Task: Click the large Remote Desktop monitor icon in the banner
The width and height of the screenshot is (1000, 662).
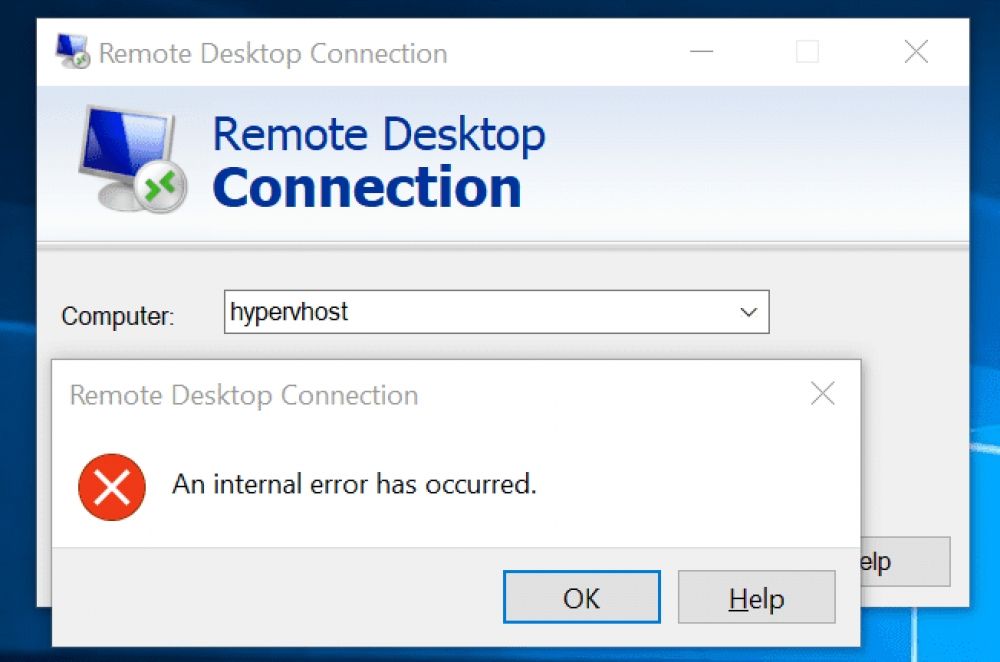Action: coord(132,158)
